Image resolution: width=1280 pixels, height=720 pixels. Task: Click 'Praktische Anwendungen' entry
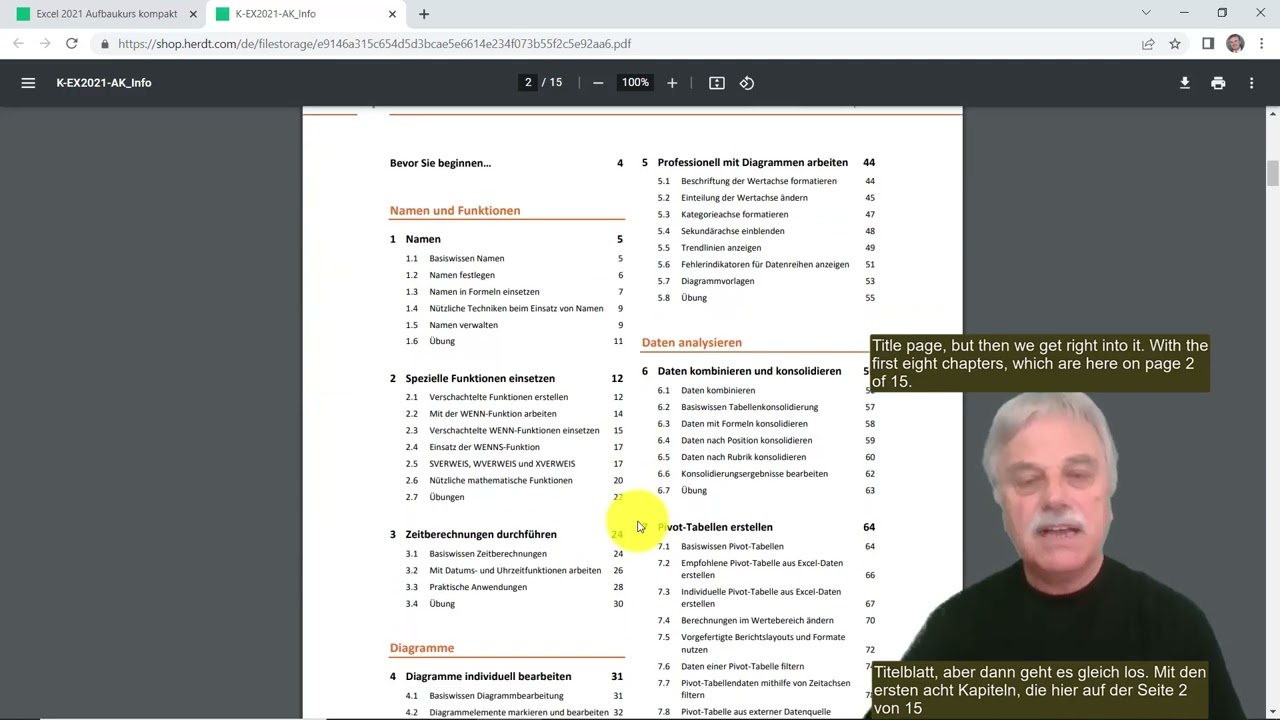point(478,587)
